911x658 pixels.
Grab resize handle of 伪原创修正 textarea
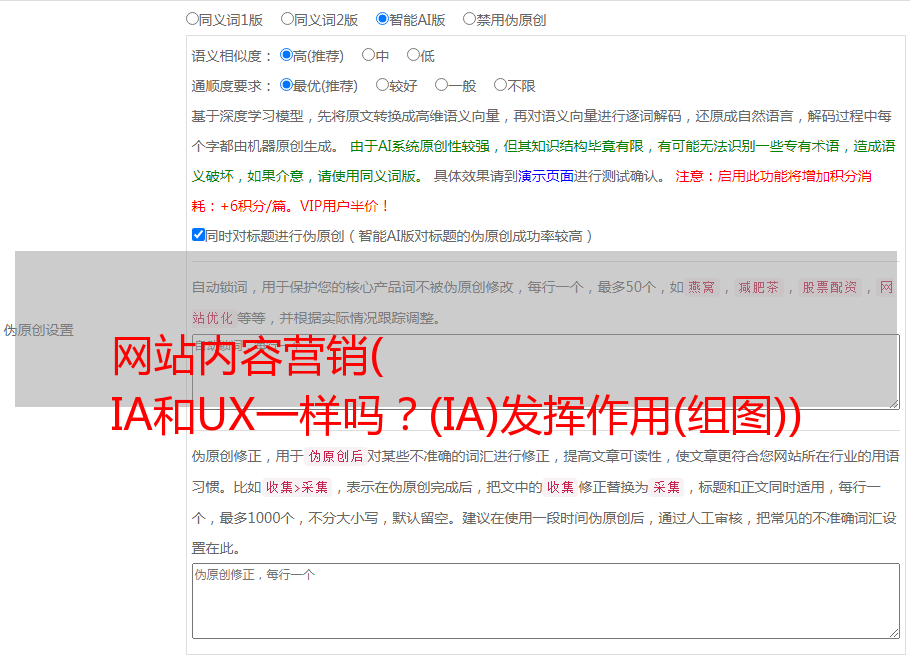coord(894,633)
